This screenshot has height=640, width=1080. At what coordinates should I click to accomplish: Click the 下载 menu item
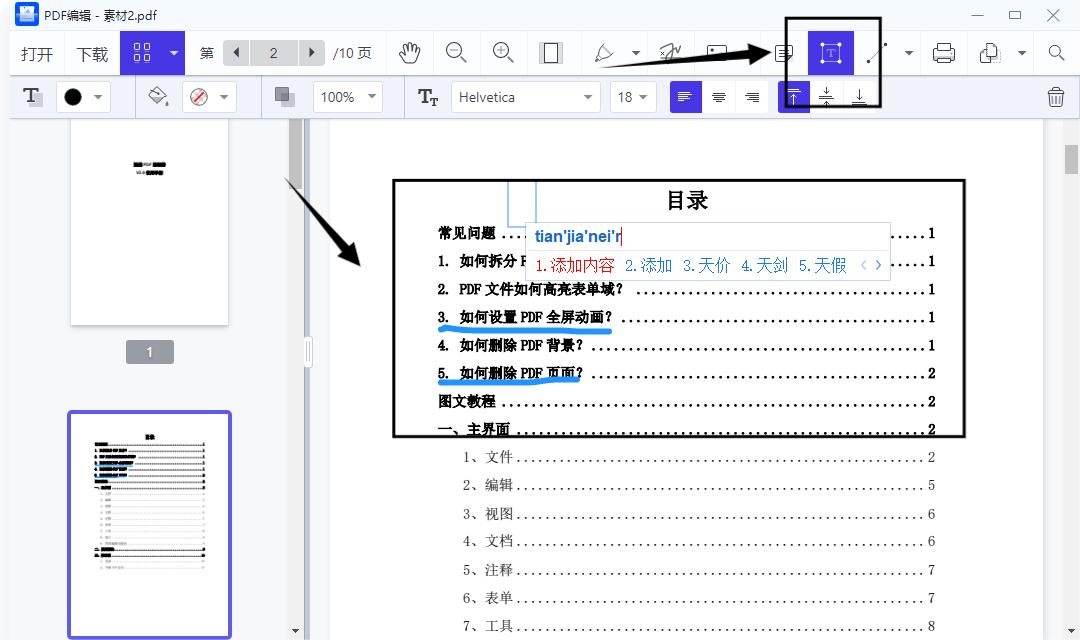(91, 53)
